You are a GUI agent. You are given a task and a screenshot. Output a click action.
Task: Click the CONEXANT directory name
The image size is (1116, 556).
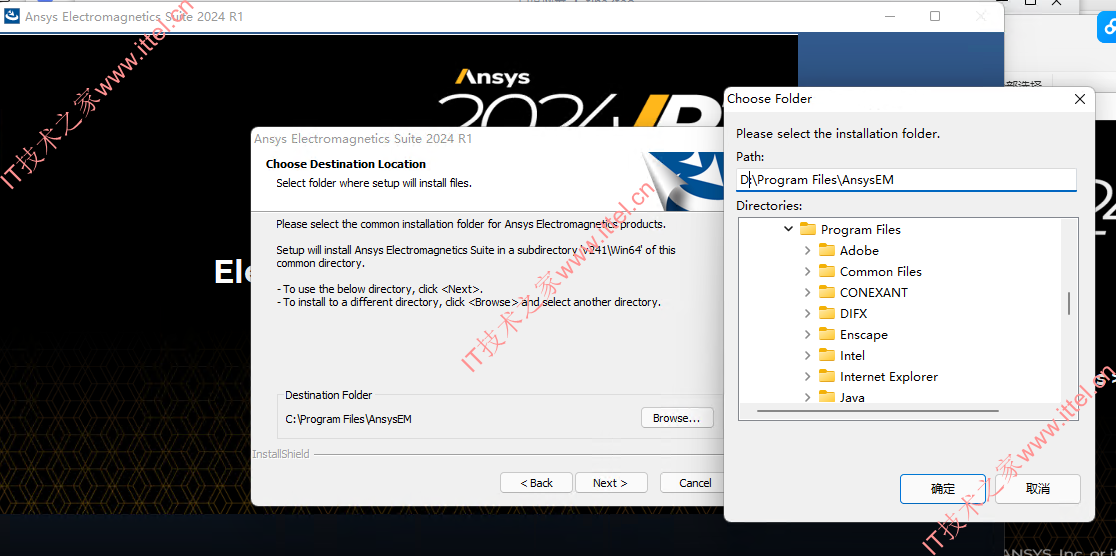pos(874,293)
